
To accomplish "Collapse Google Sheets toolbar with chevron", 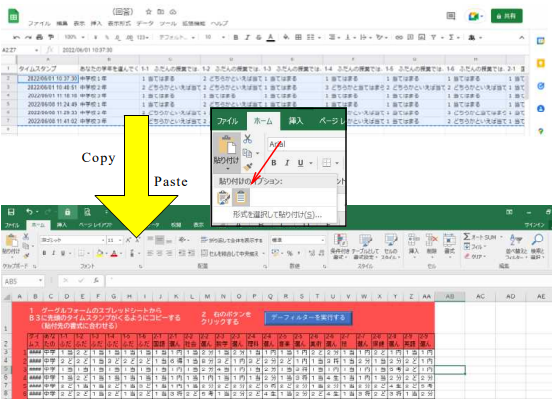I will 521,37.
